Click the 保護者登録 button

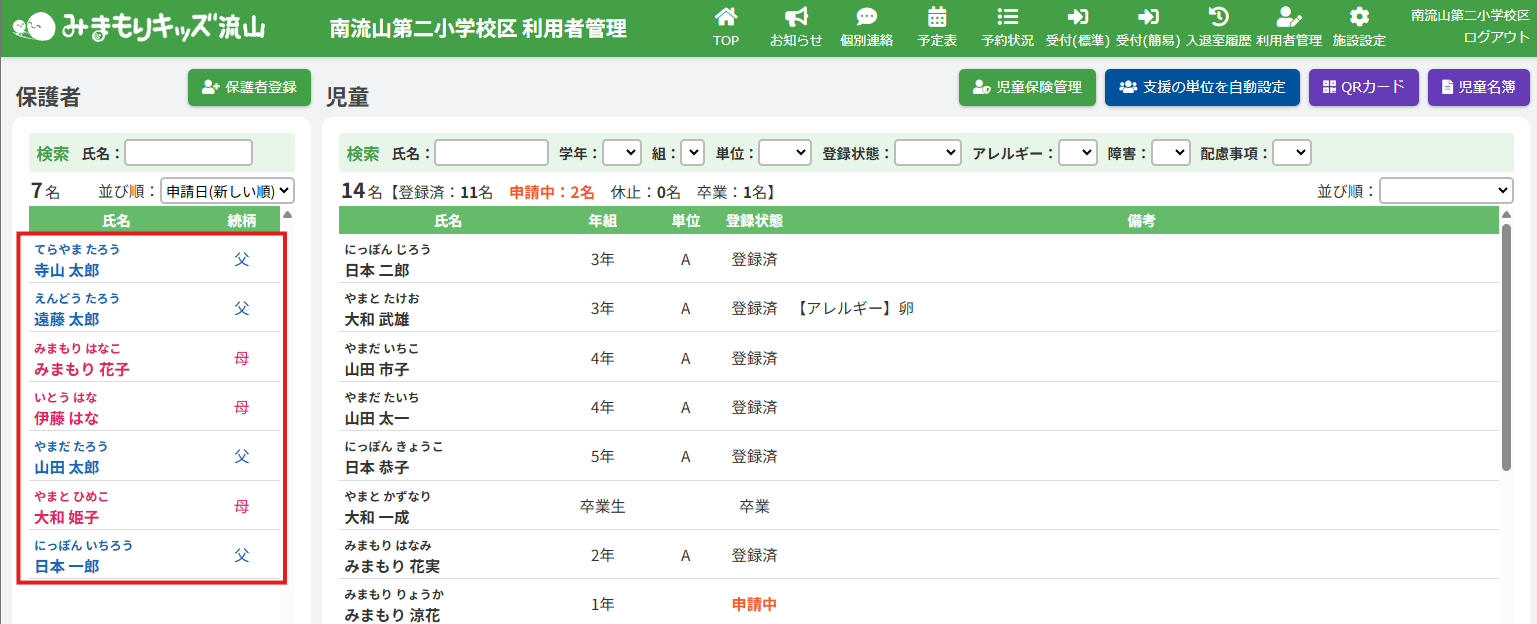249,87
